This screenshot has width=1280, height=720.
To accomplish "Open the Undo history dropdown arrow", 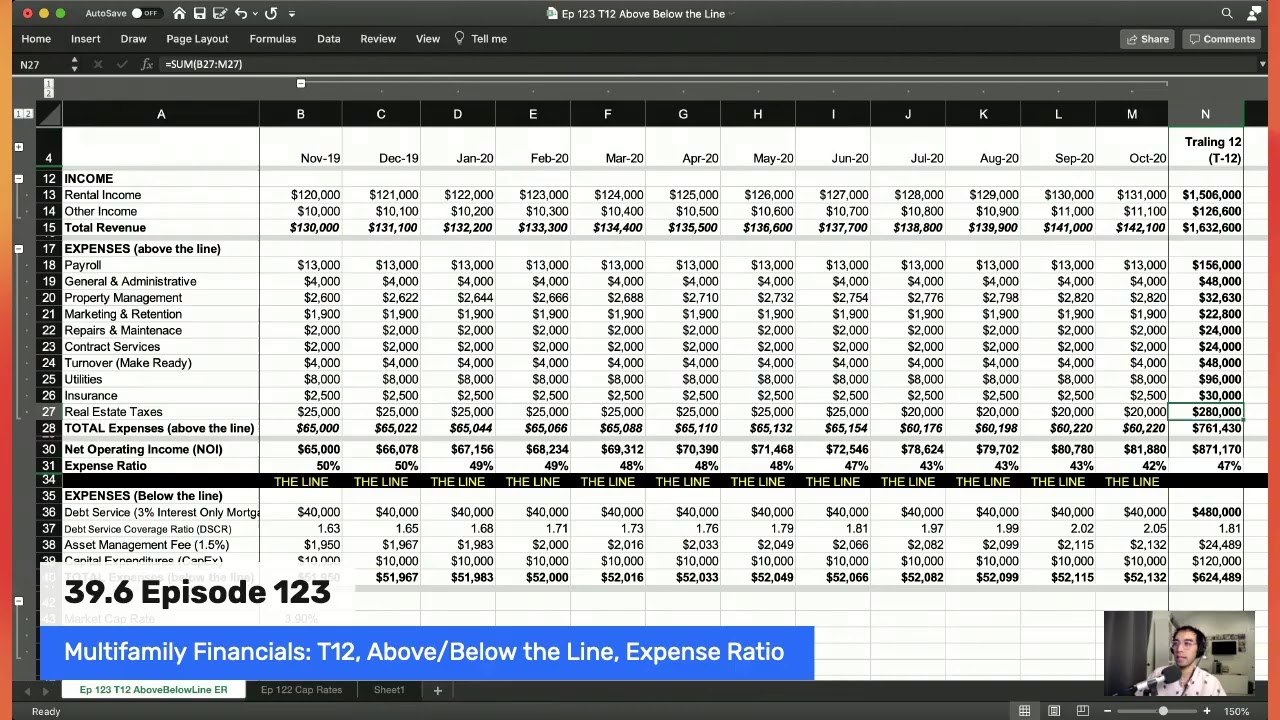I will [x=254, y=14].
